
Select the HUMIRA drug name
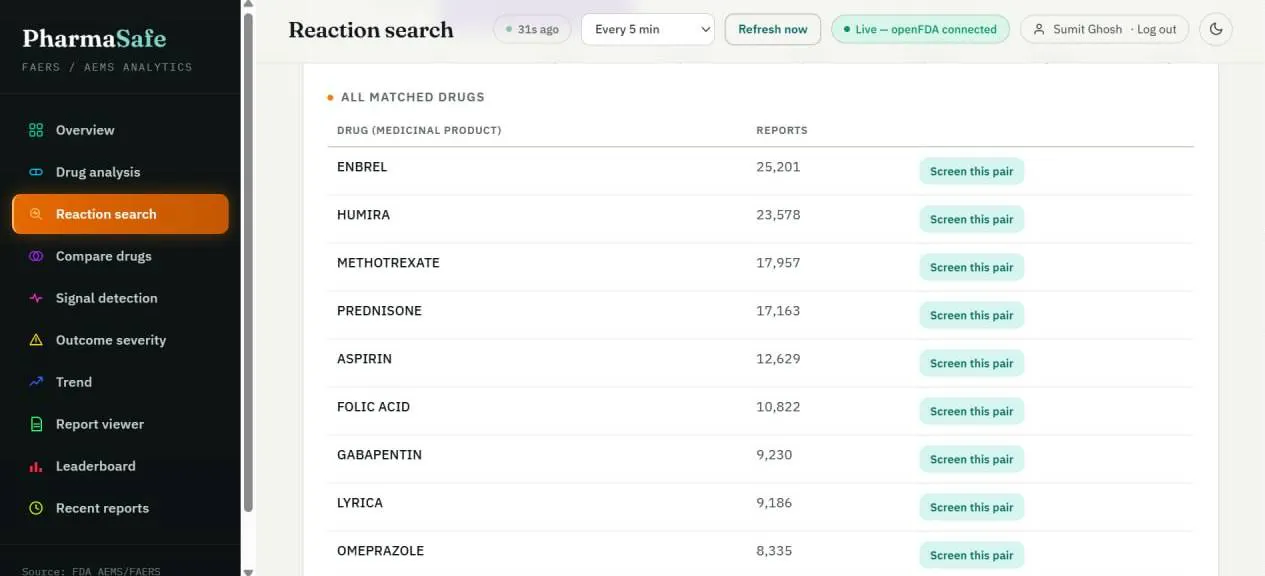pyautogui.click(x=363, y=215)
